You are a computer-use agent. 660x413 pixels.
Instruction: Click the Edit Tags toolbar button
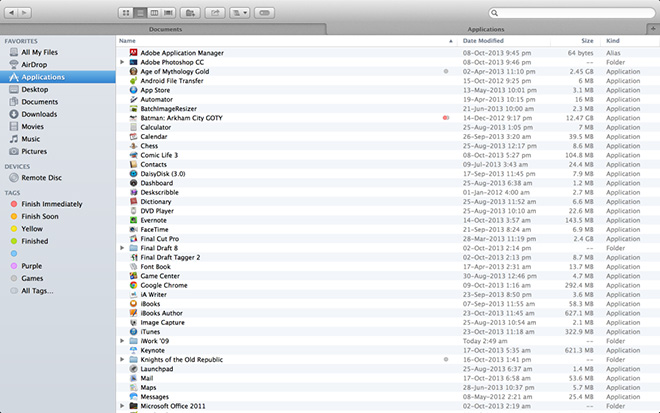tap(264, 13)
